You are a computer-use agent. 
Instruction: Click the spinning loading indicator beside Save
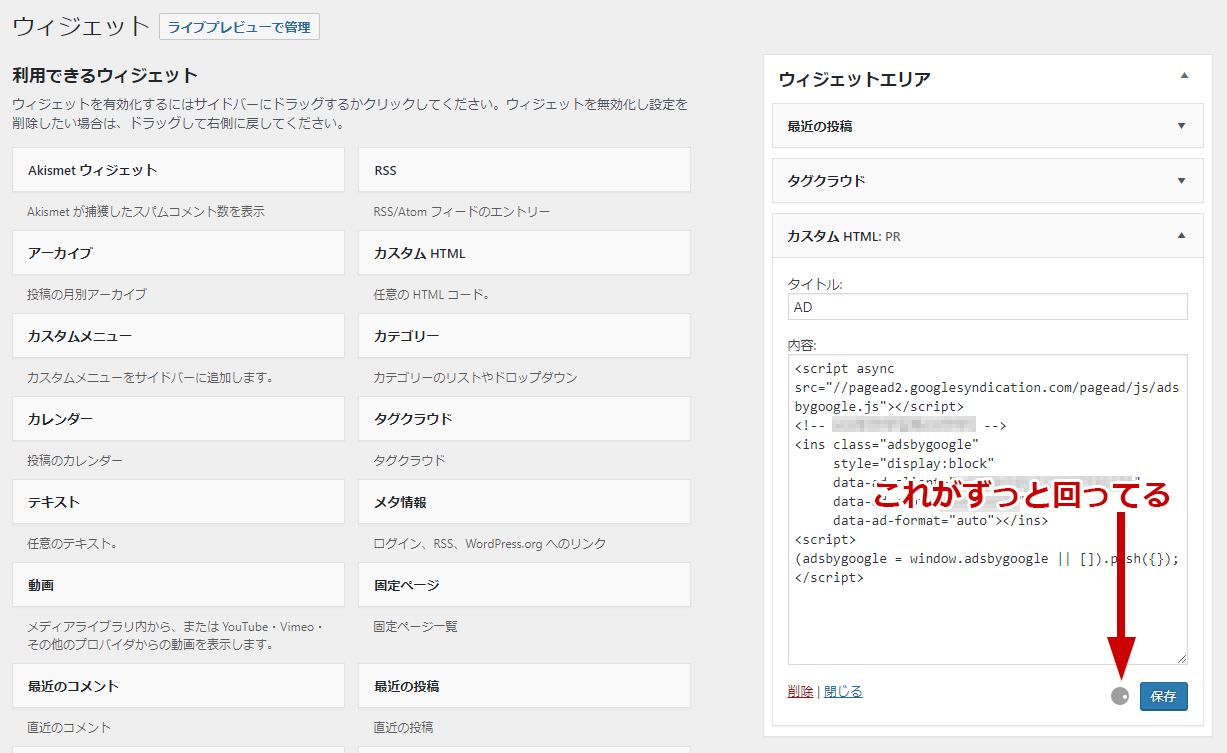[1120, 696]
